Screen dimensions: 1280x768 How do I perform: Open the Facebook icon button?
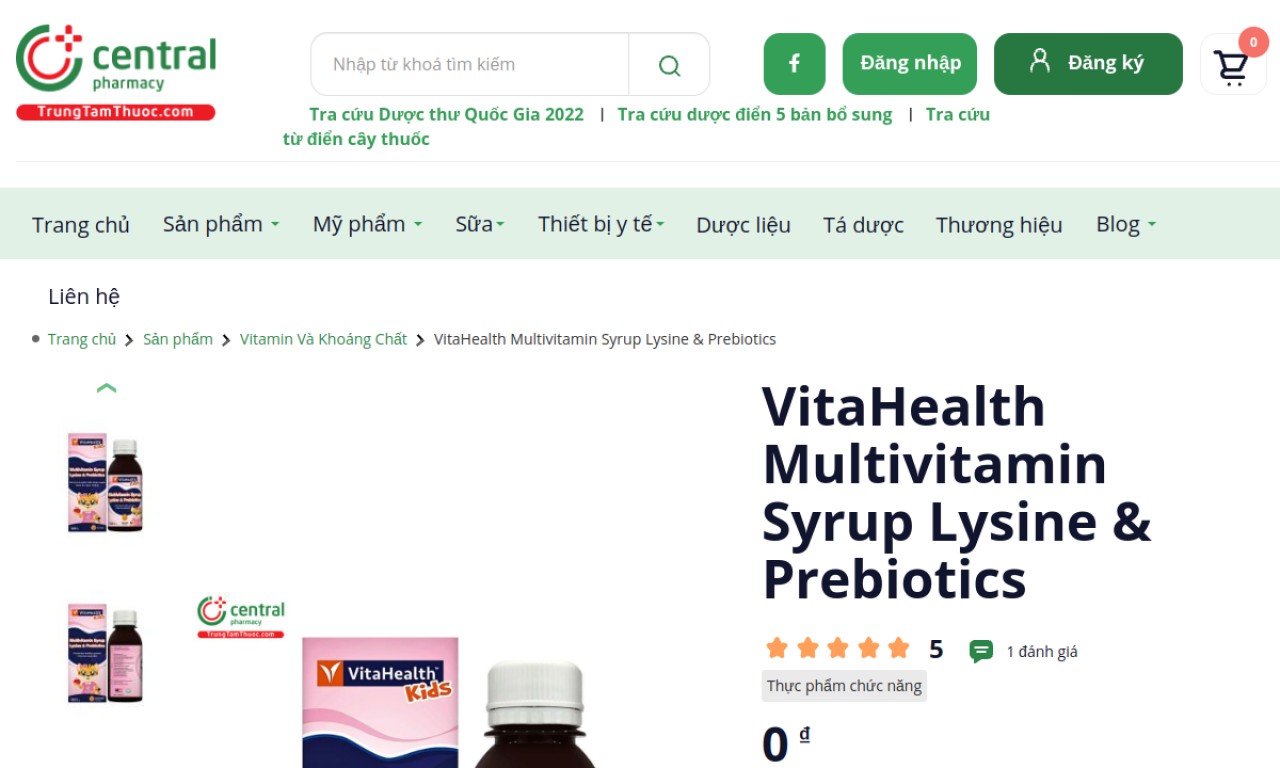point(795,64)
